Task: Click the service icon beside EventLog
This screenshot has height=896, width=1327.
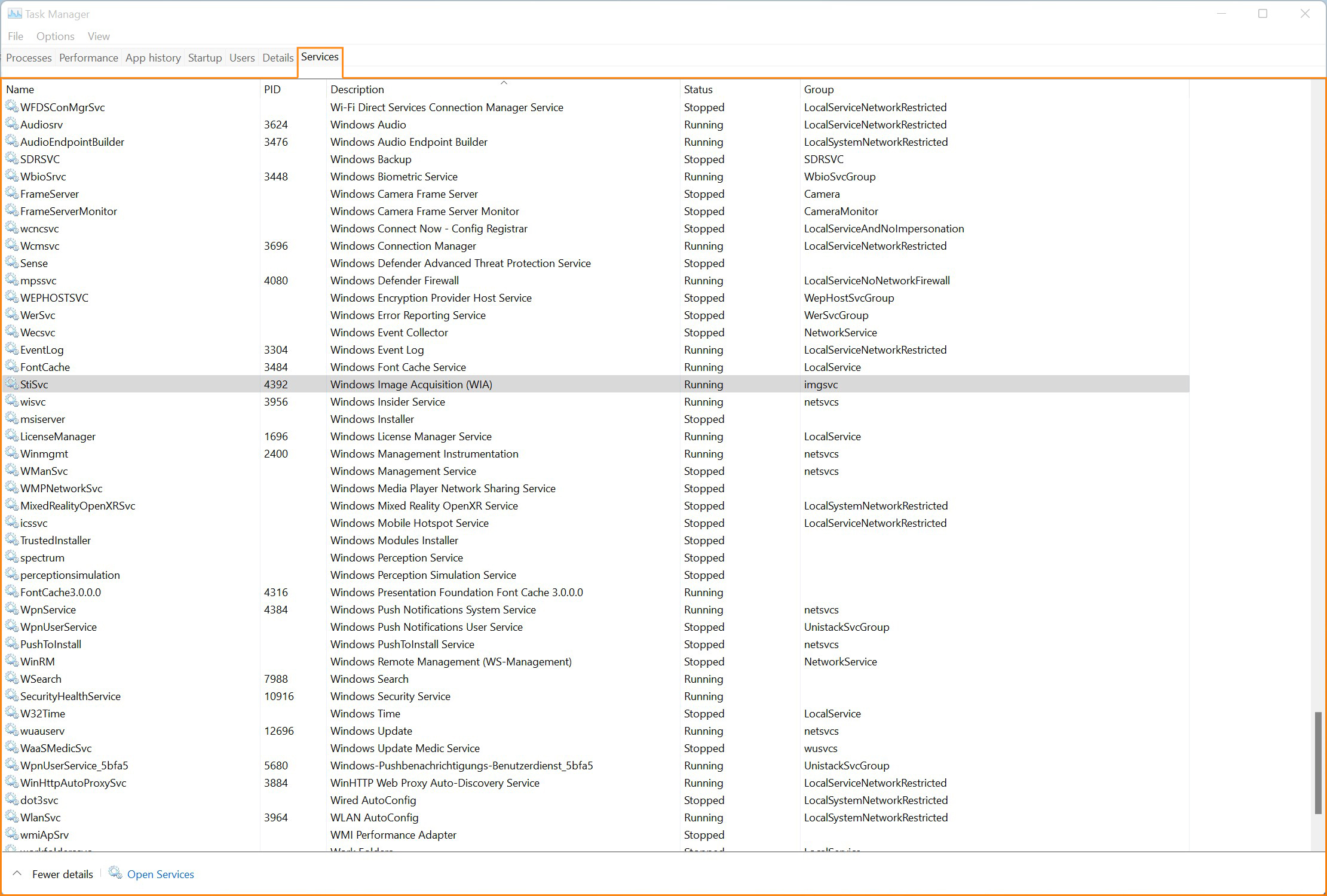Action: (x=11, y=349)
